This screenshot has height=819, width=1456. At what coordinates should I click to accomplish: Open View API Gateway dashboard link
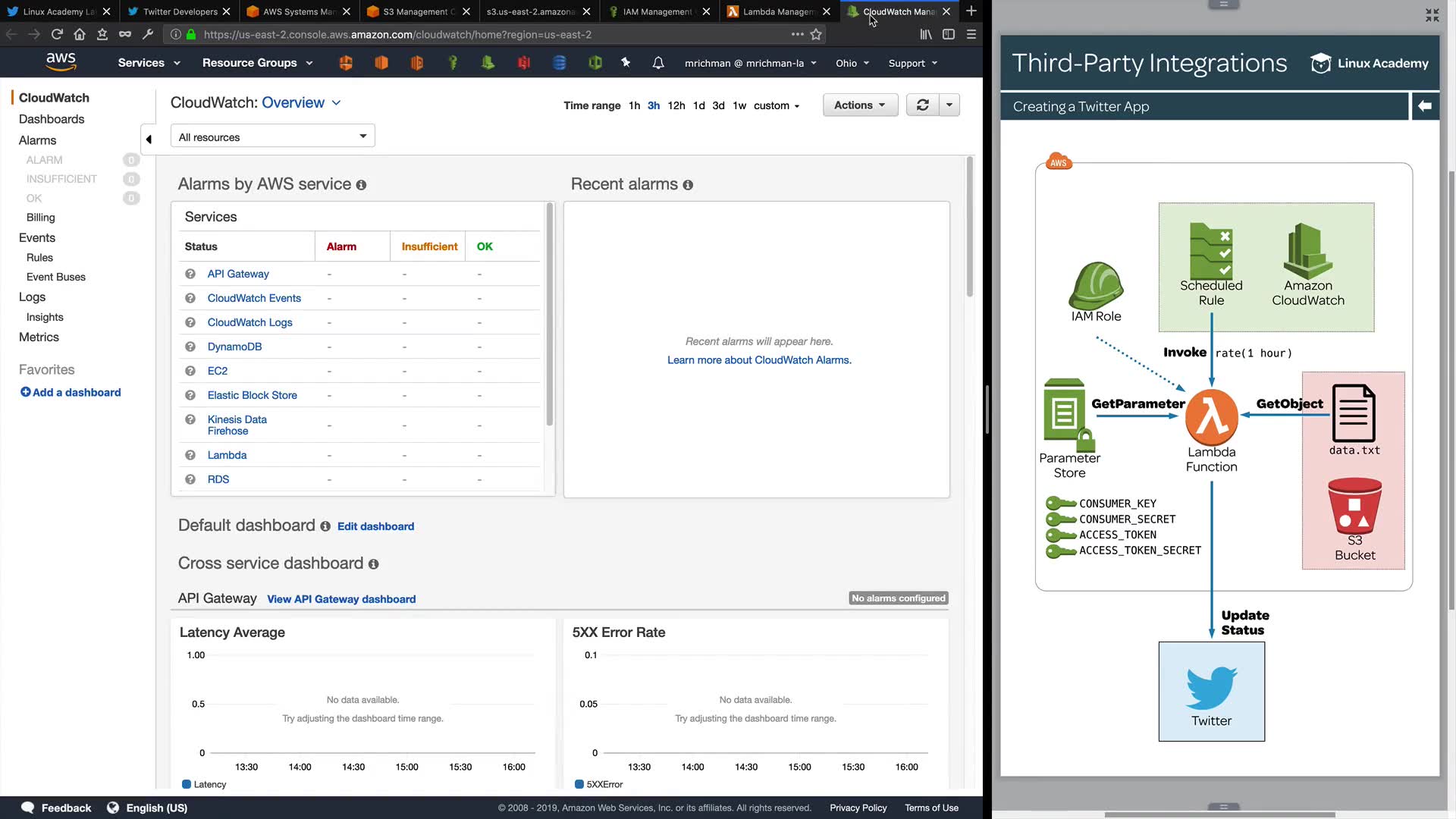pos(341,599)
